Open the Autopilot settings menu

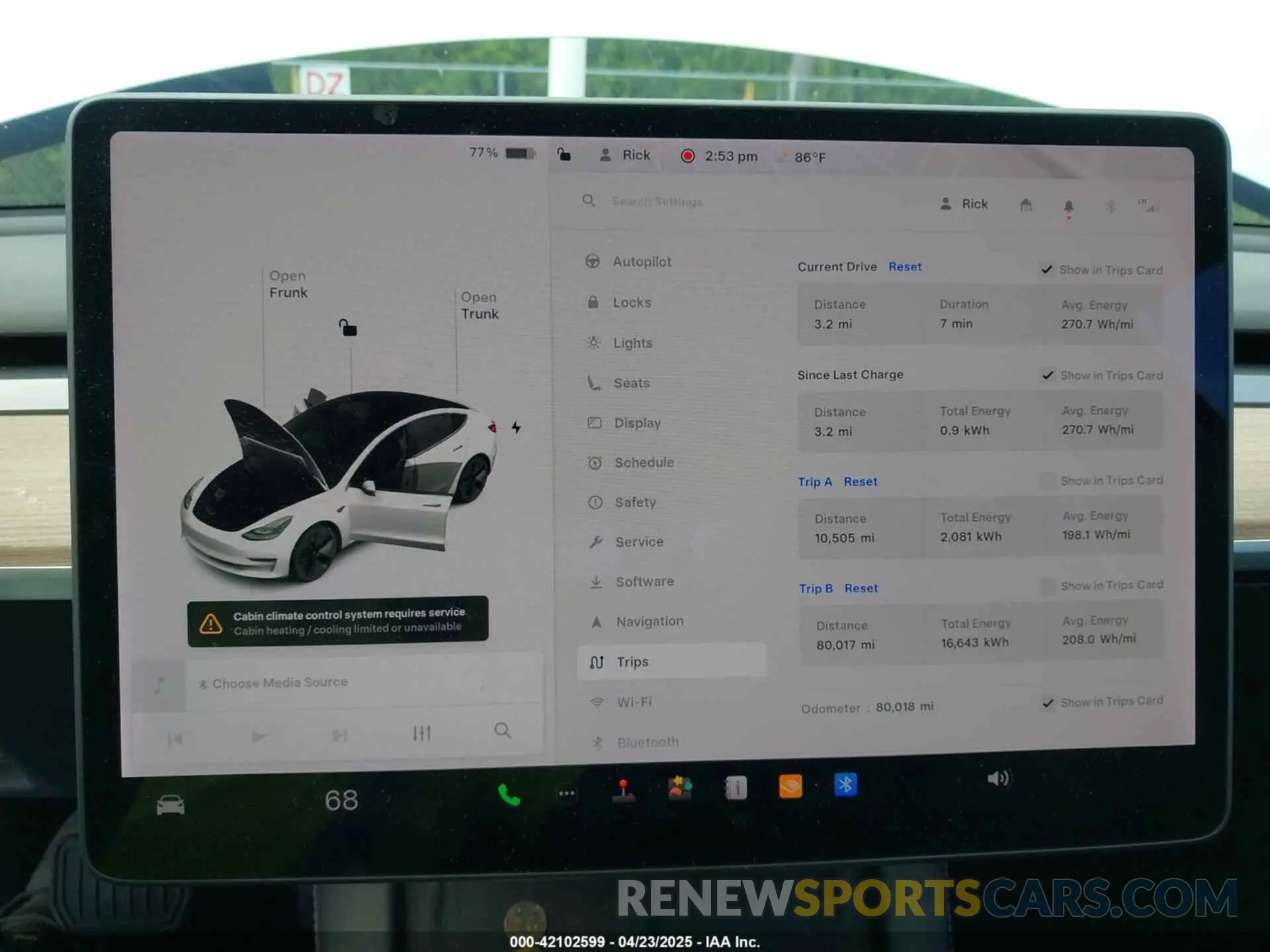[x=628, y=261]
